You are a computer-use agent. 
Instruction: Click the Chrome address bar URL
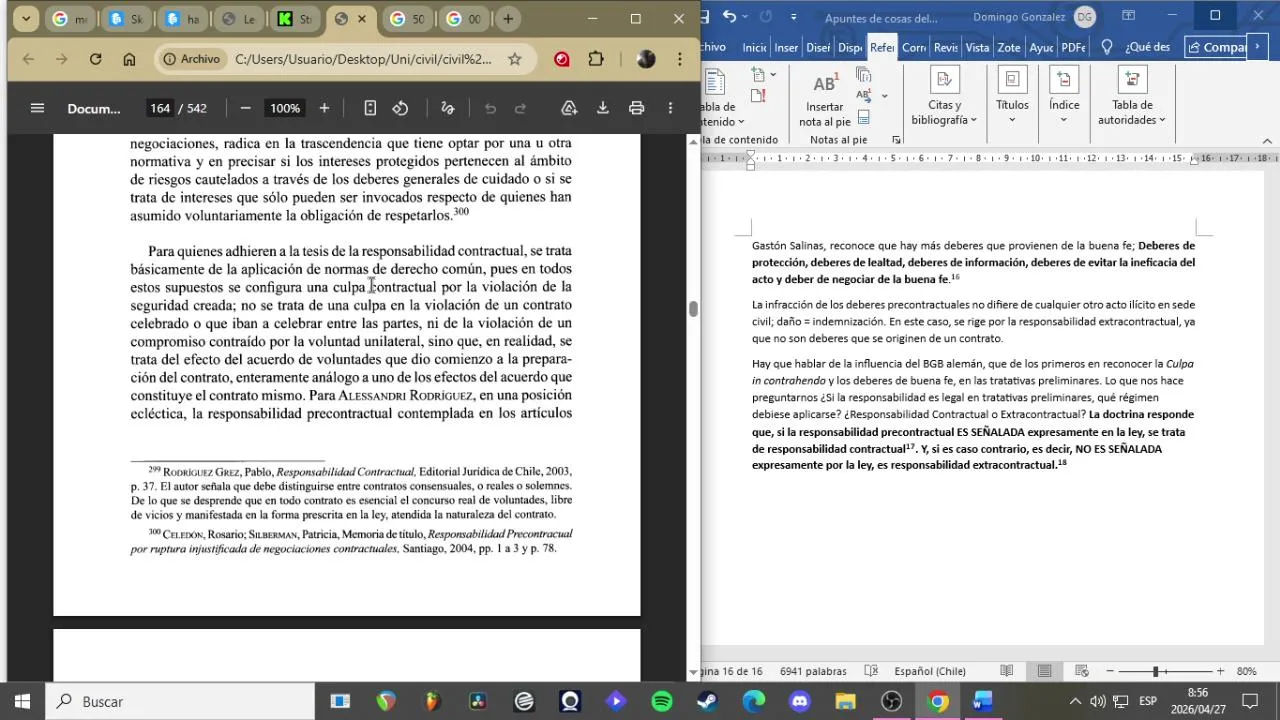(x=363, y=59)
